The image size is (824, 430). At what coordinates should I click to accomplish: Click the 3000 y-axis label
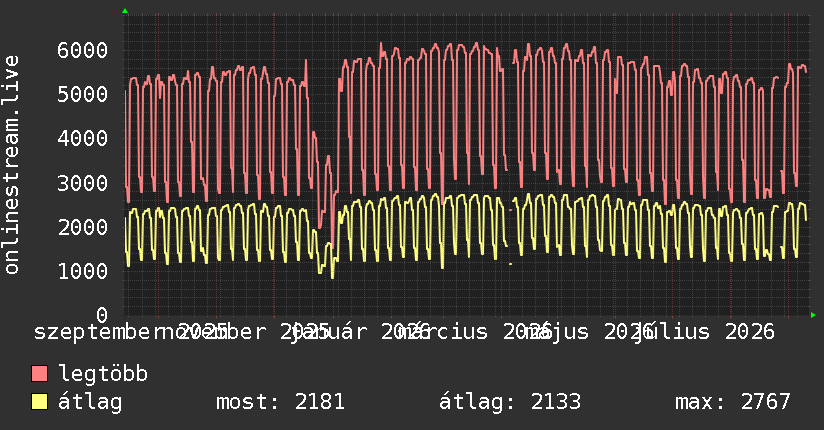pyautogui.click(x=83, y=183)
